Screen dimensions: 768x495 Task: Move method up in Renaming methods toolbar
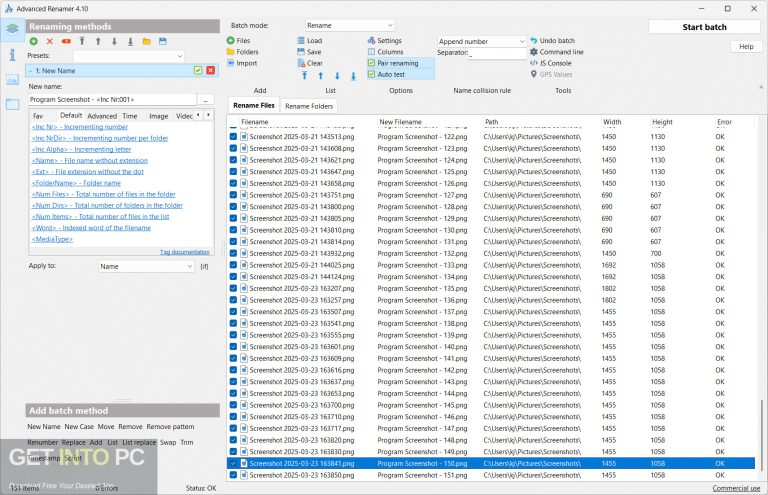(x=98, y=42)
